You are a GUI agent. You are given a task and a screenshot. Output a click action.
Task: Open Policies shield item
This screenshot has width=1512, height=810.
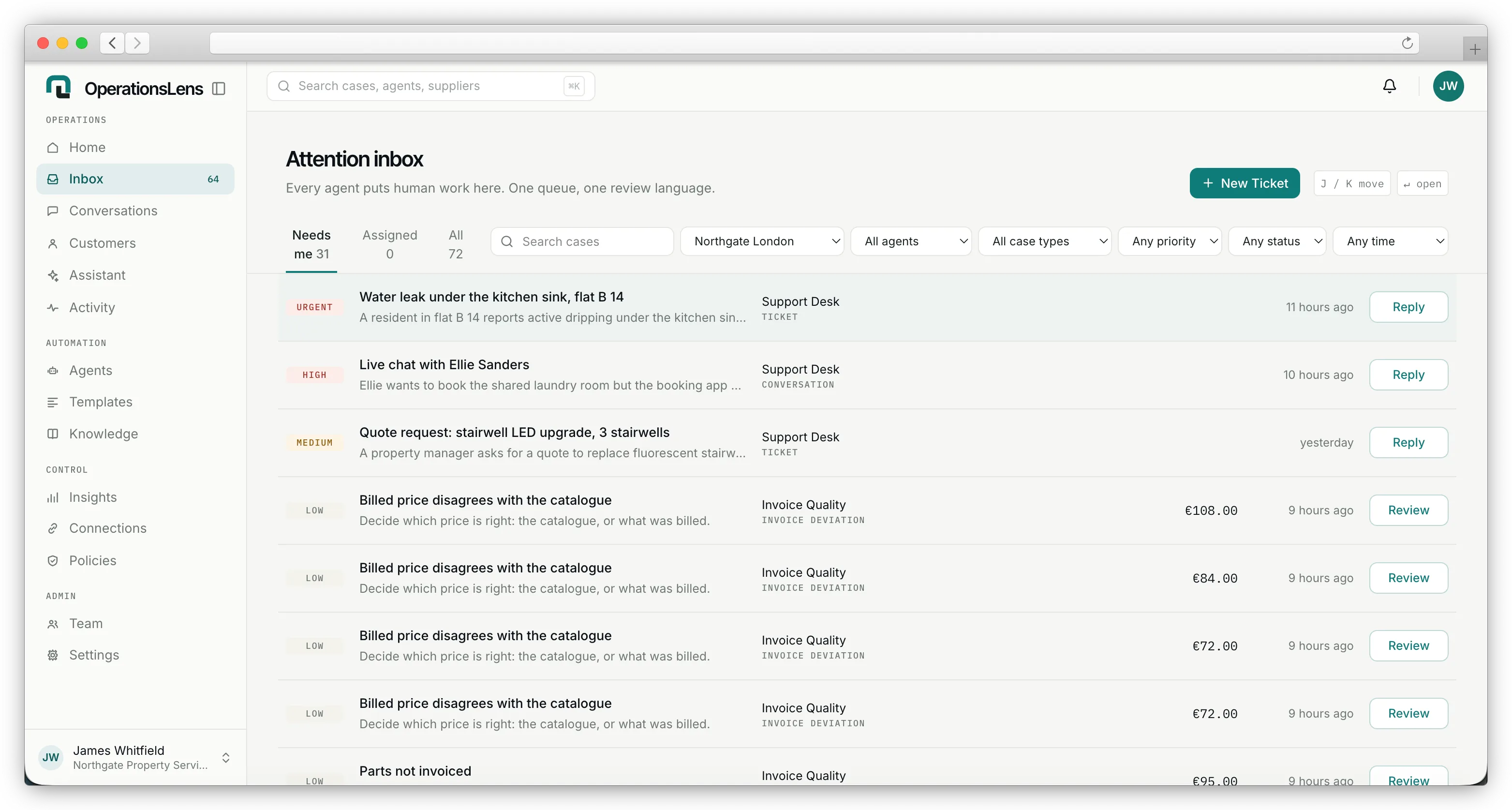point(135,560)
